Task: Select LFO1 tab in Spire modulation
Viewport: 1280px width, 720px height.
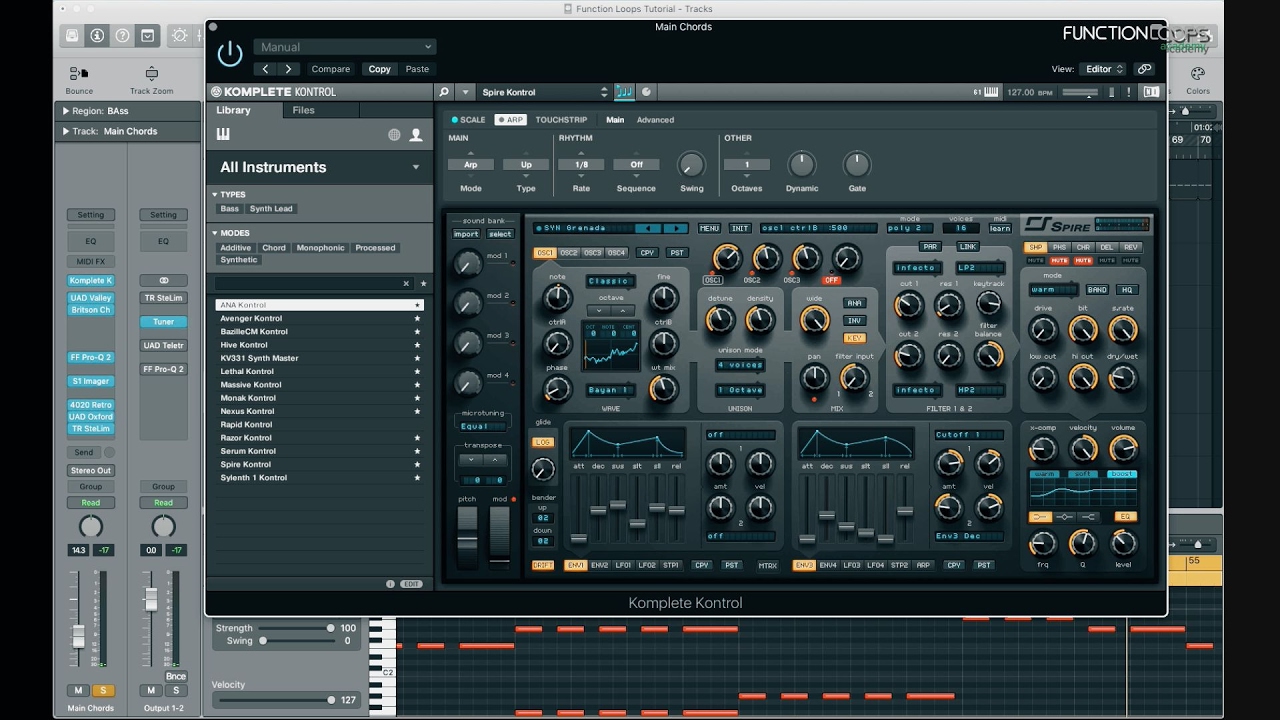Action: click(x=623, y=565)
